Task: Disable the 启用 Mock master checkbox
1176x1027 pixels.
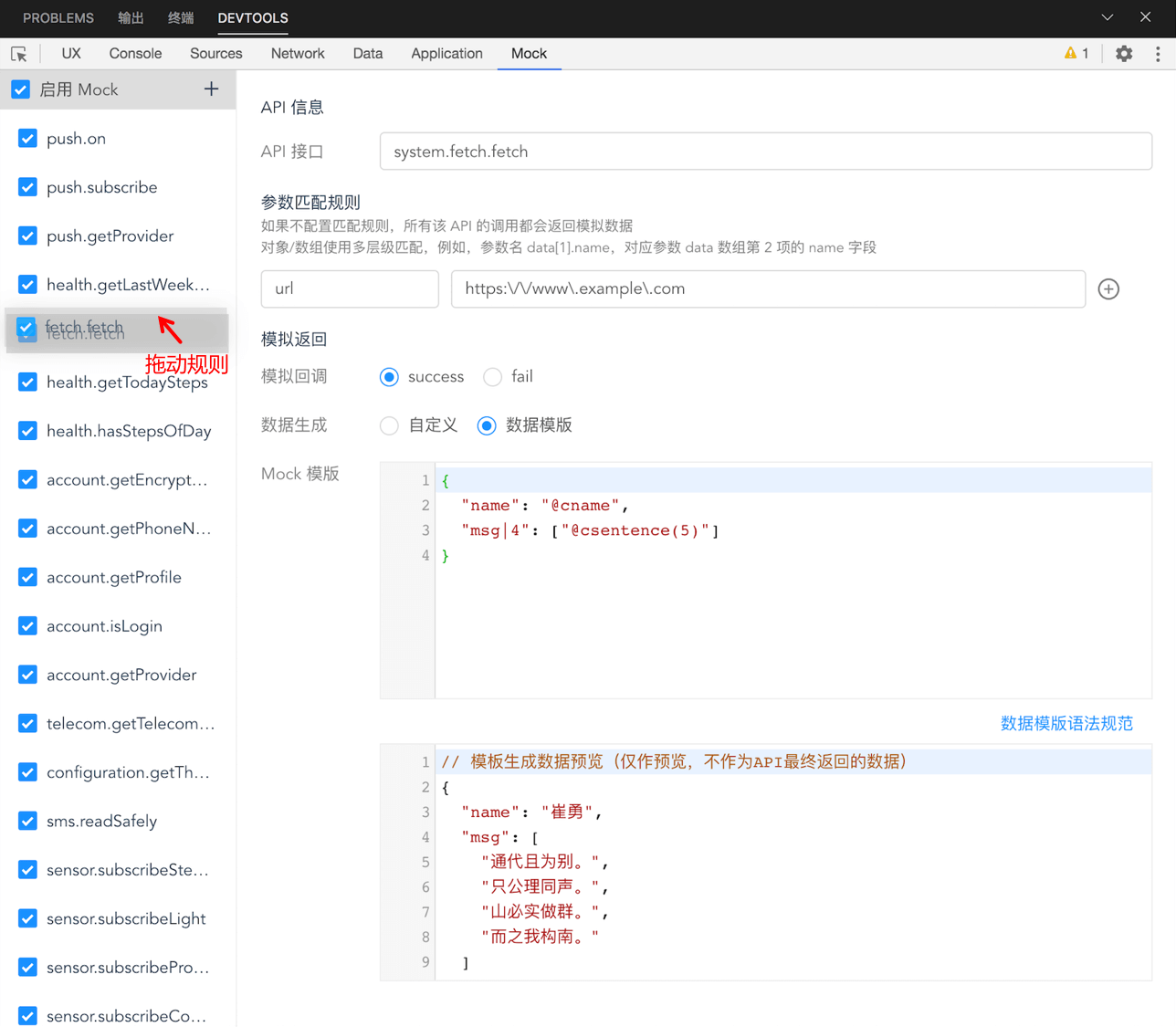Action: coord(20,89)
